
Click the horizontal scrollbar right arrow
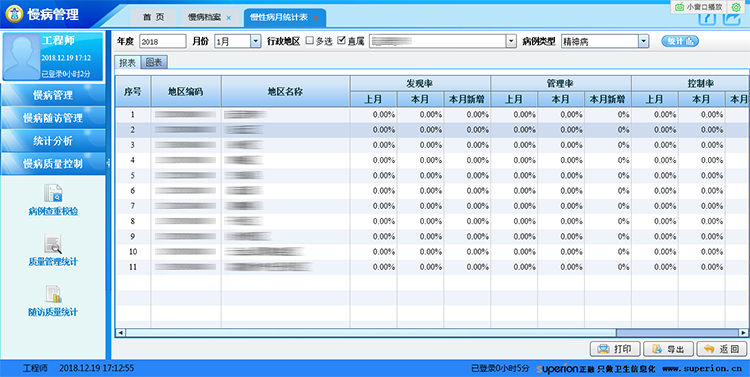pyautogui.click(x=743, y=333)
